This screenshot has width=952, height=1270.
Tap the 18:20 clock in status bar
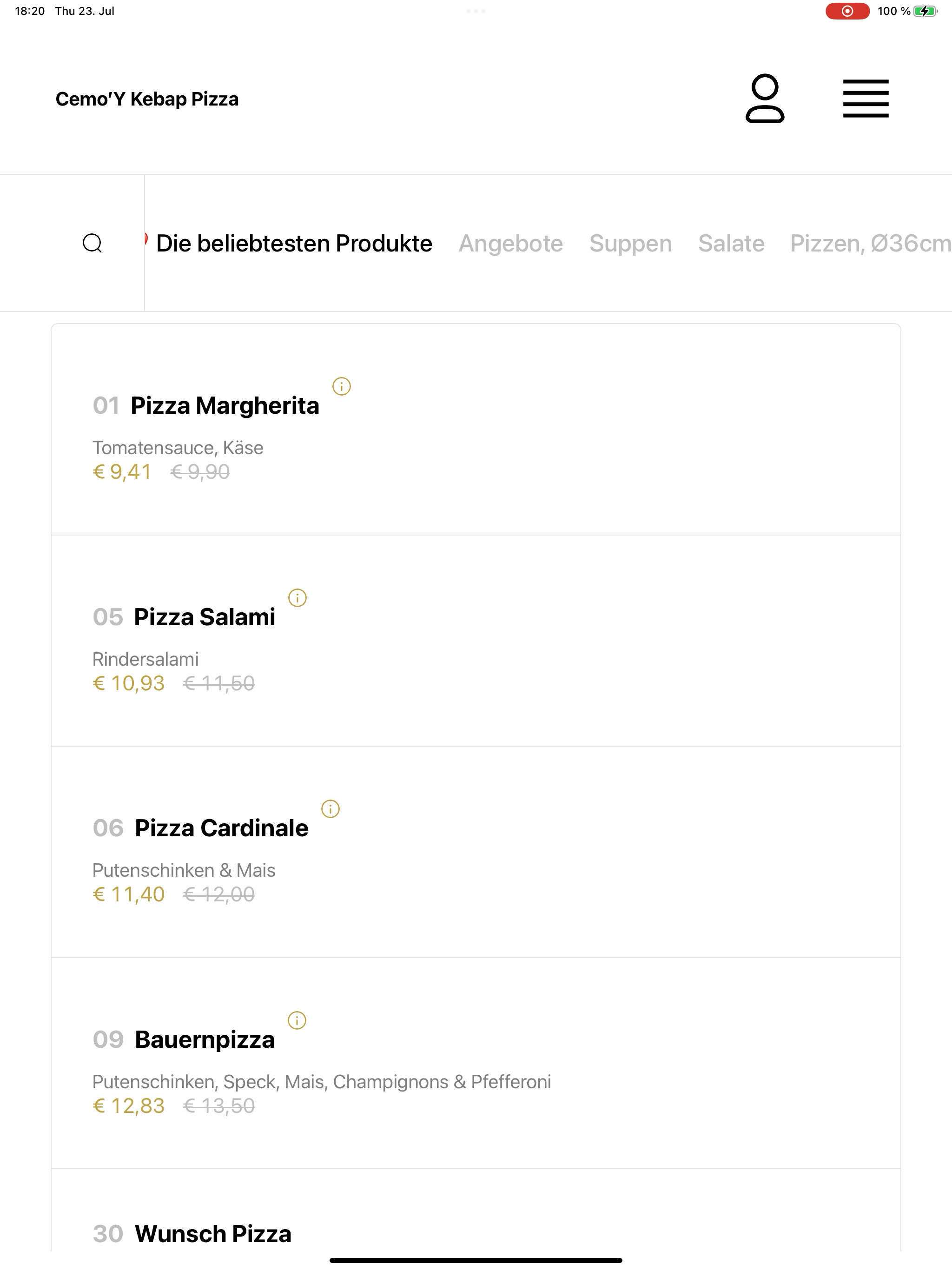(x=30, y=11)
